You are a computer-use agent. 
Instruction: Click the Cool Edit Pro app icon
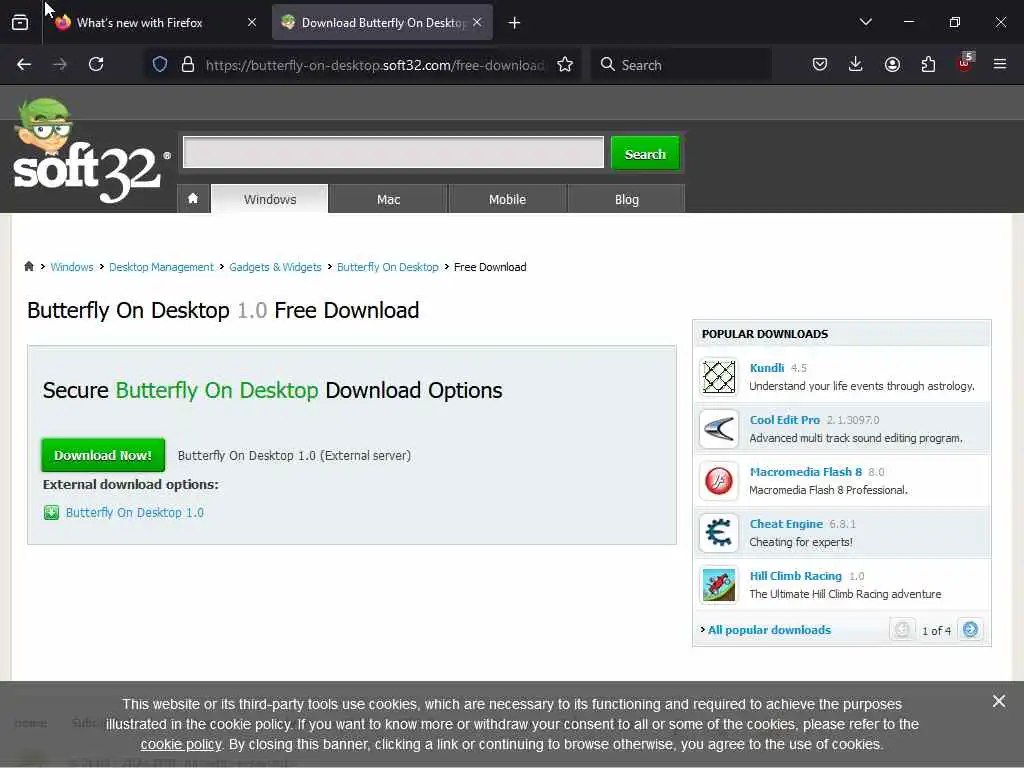(718, 429)
